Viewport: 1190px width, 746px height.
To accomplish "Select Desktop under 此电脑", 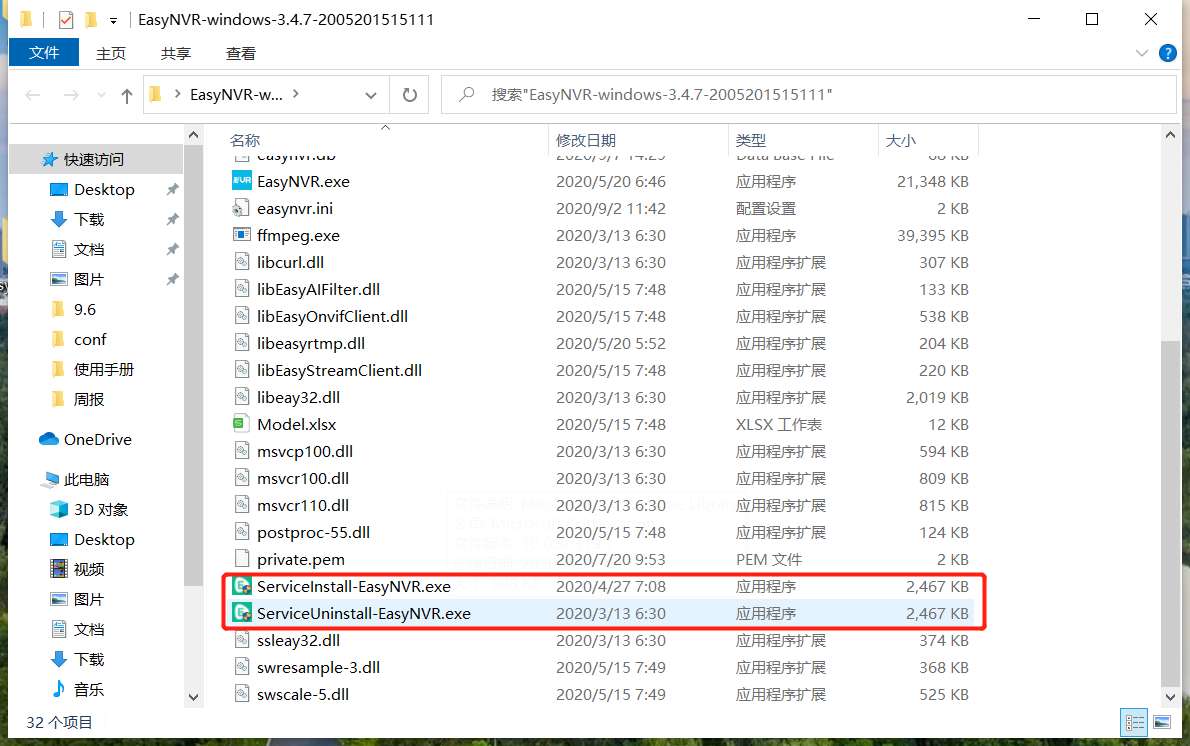I will coord(104,540).
